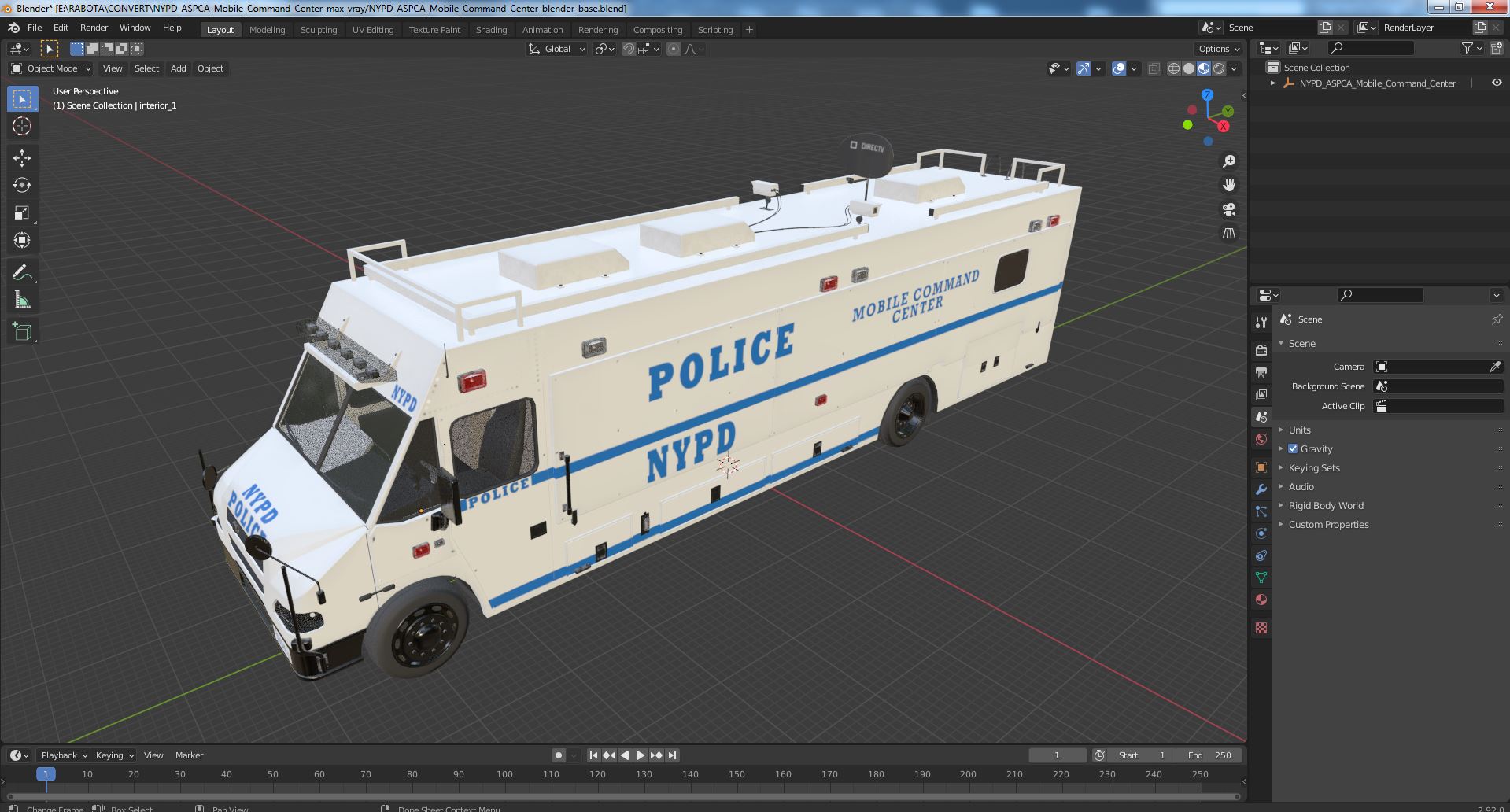The width and height of the screenshot is (1510, 812).
Task: Toggle viewport overlays button
Action: point(1118,68)
